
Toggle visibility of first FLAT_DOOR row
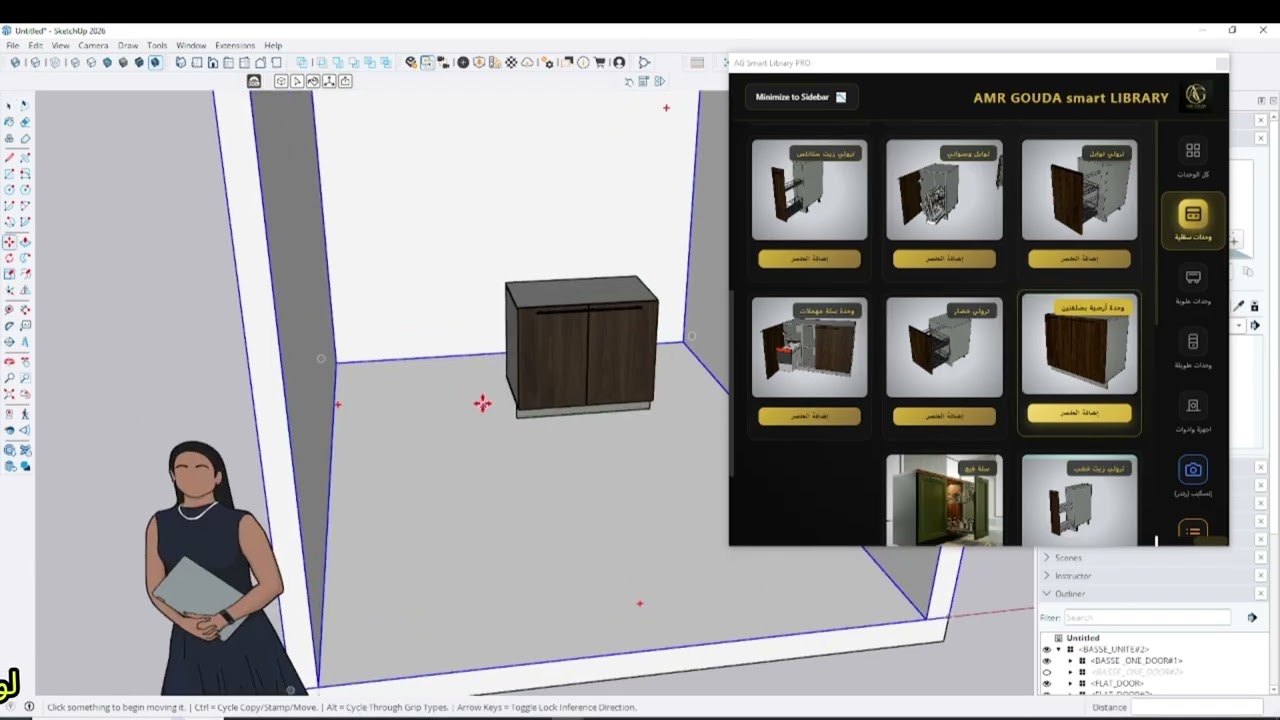click(x=1046, y=683)
